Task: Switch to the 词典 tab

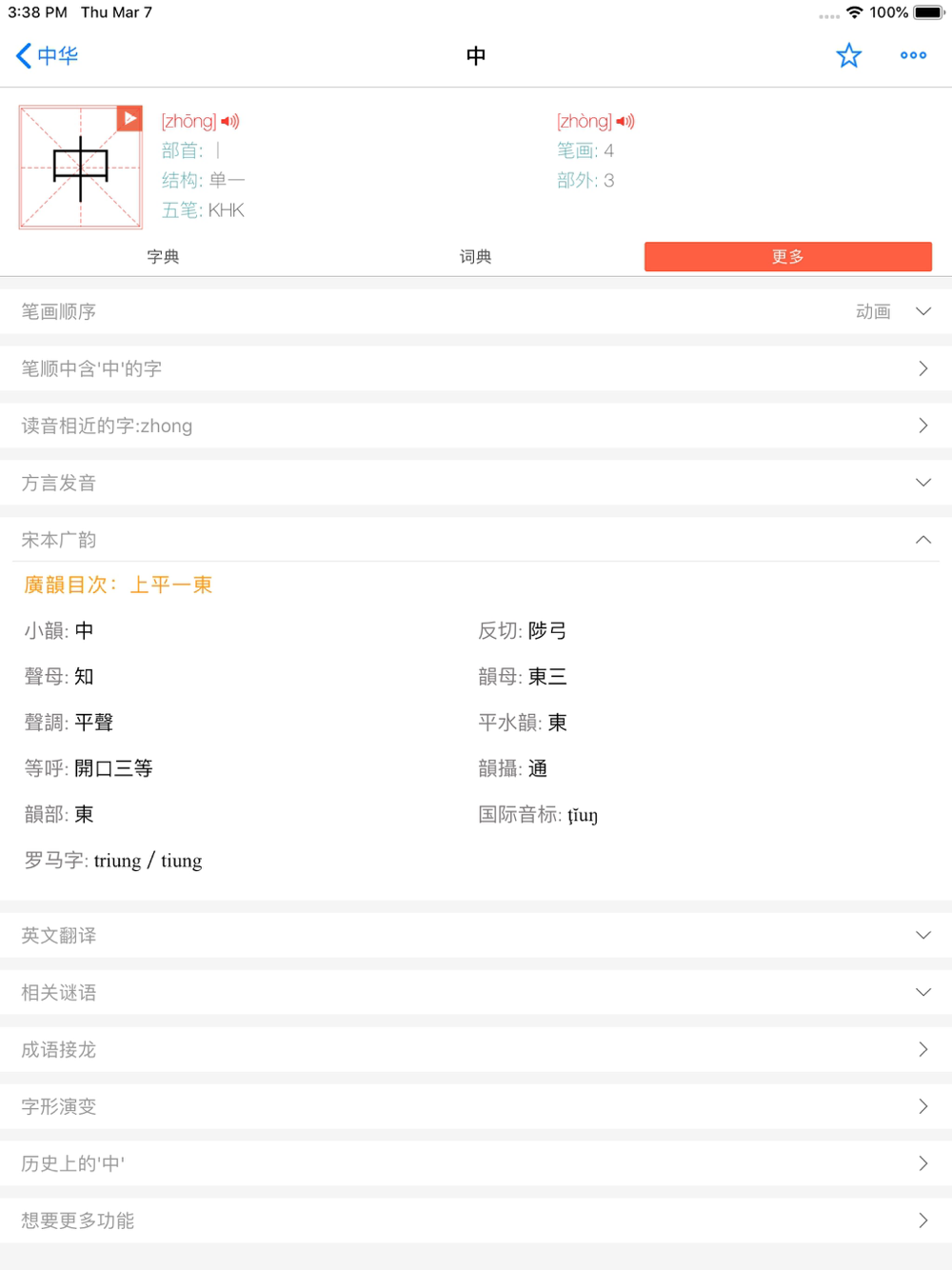Action: click(x=475, y=256)
